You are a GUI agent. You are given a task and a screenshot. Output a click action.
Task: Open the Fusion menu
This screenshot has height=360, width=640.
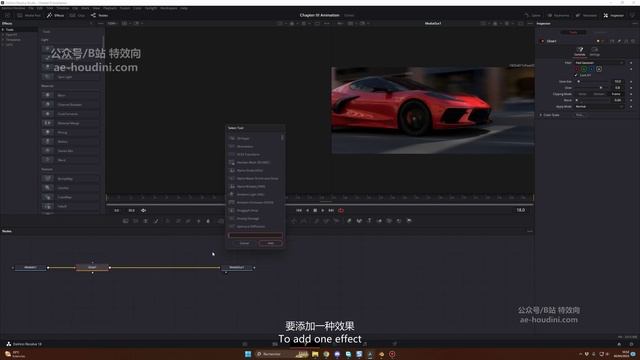(x=125, y=8)
